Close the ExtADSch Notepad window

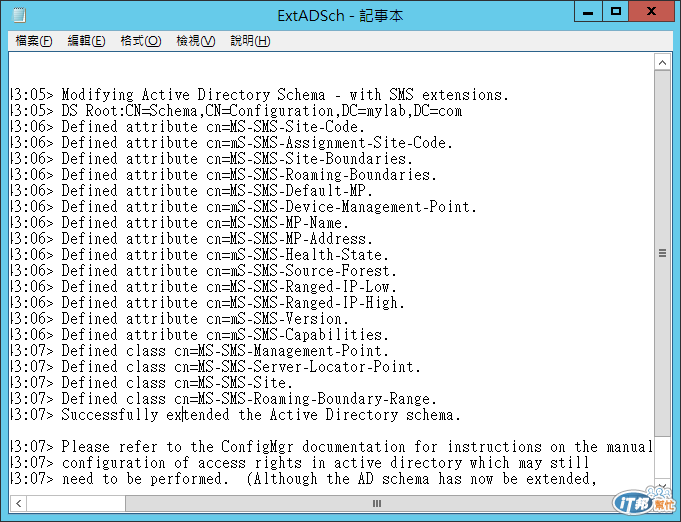[x=651, y=12]
